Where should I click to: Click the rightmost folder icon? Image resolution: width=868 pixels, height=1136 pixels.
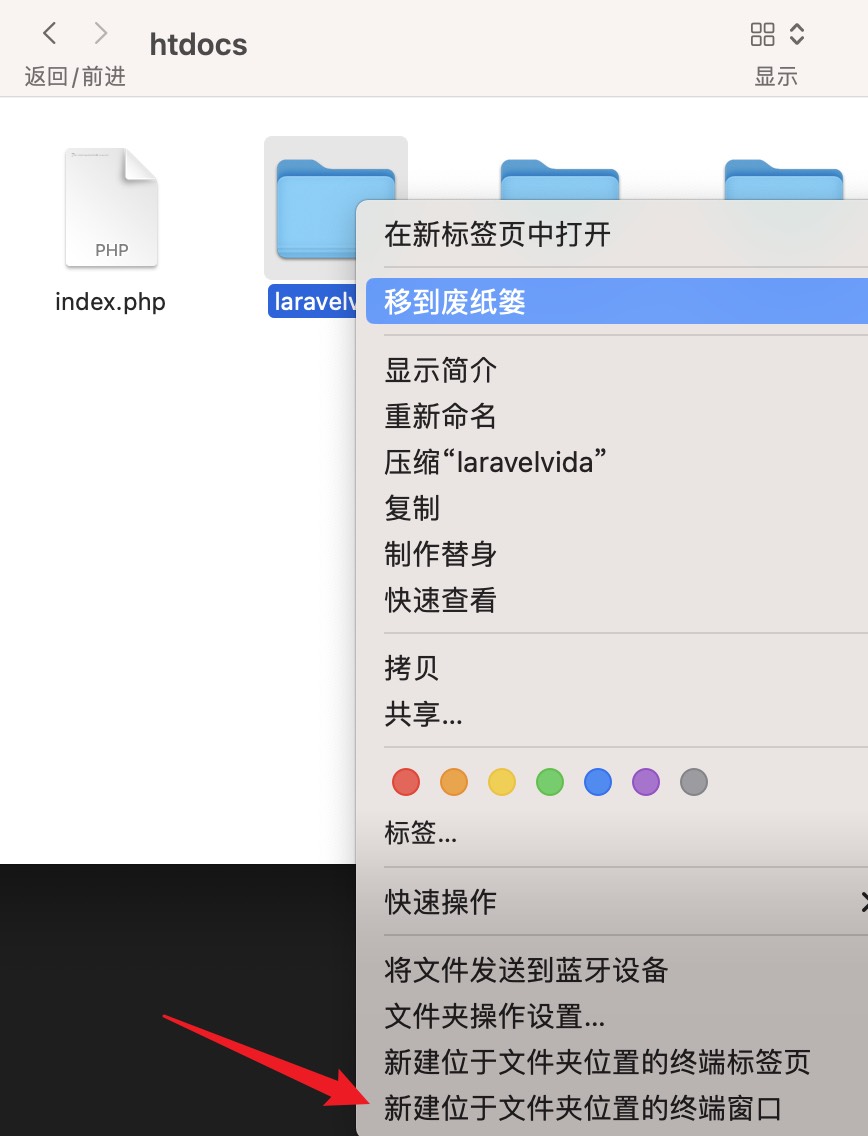click(783, 180)
